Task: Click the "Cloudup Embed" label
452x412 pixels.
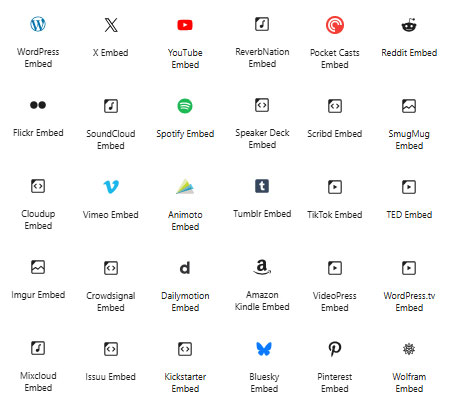Action: 38,220
